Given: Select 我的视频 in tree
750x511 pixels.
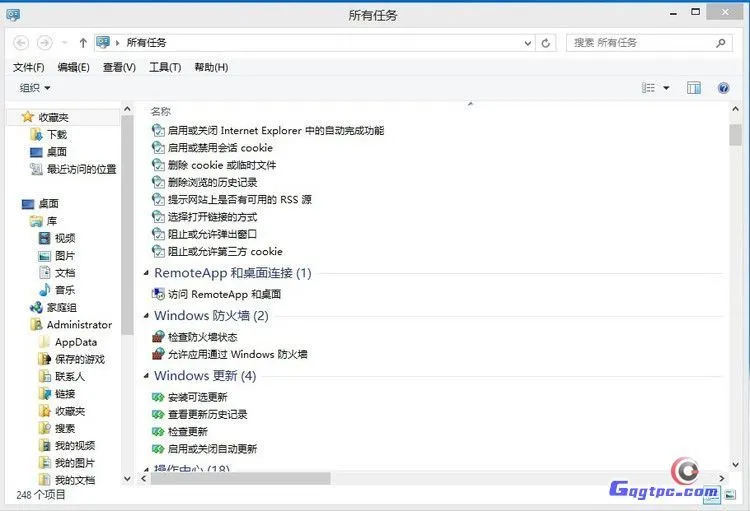Looking at the screenshot, I should click(x=75, y=446).
